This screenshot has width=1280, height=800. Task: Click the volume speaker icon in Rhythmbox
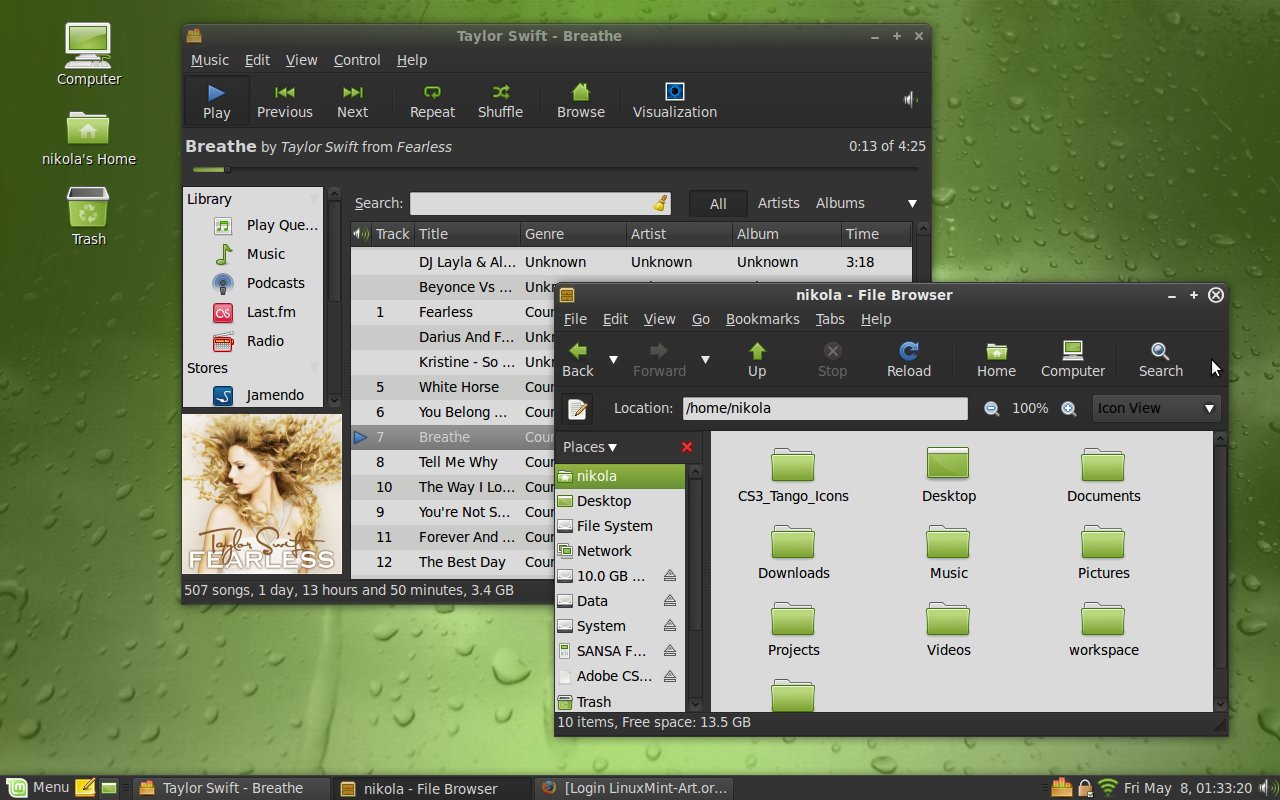[x=910, y=99]
